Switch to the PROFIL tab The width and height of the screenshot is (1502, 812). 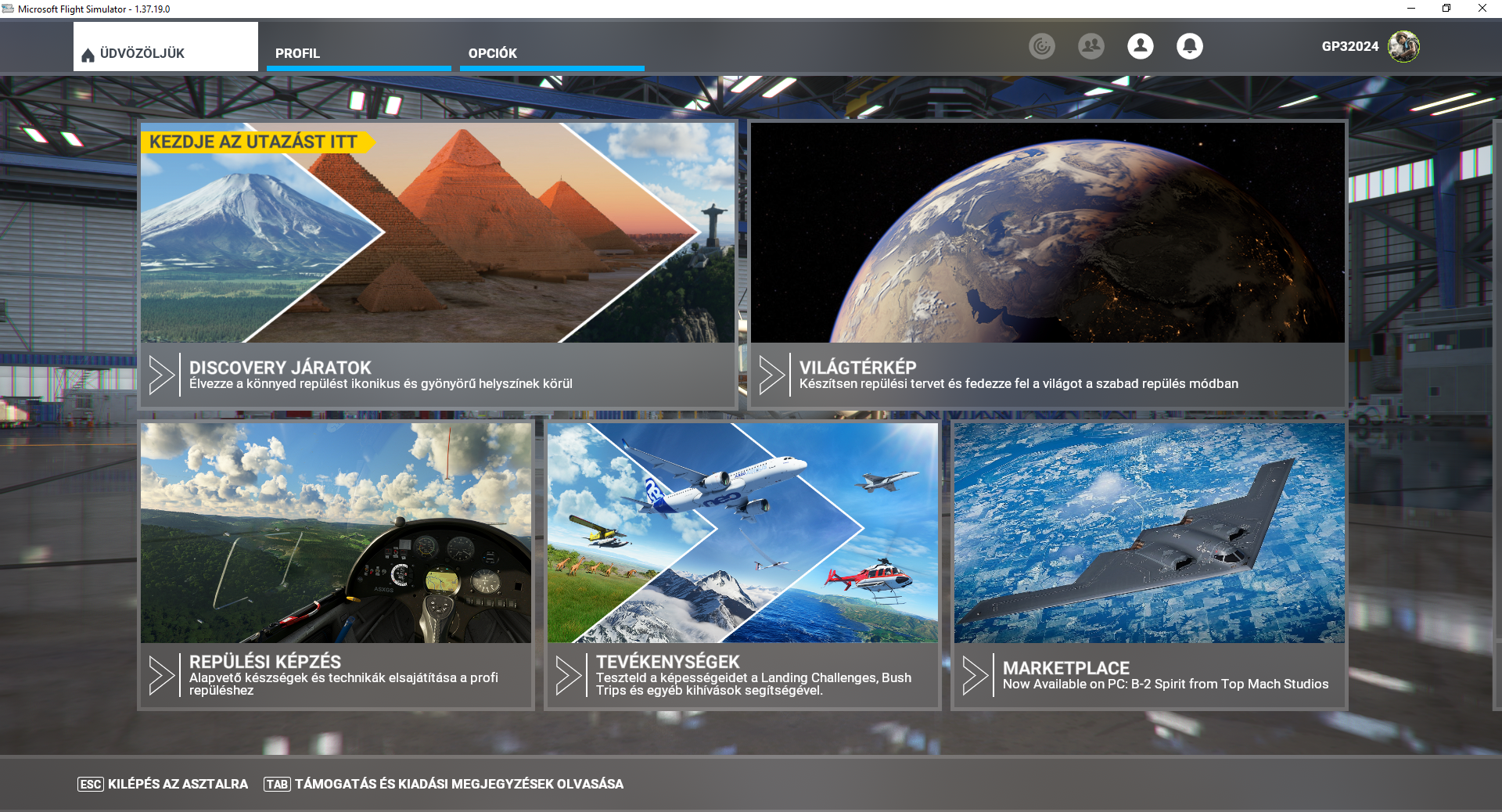tap(358, 53)
